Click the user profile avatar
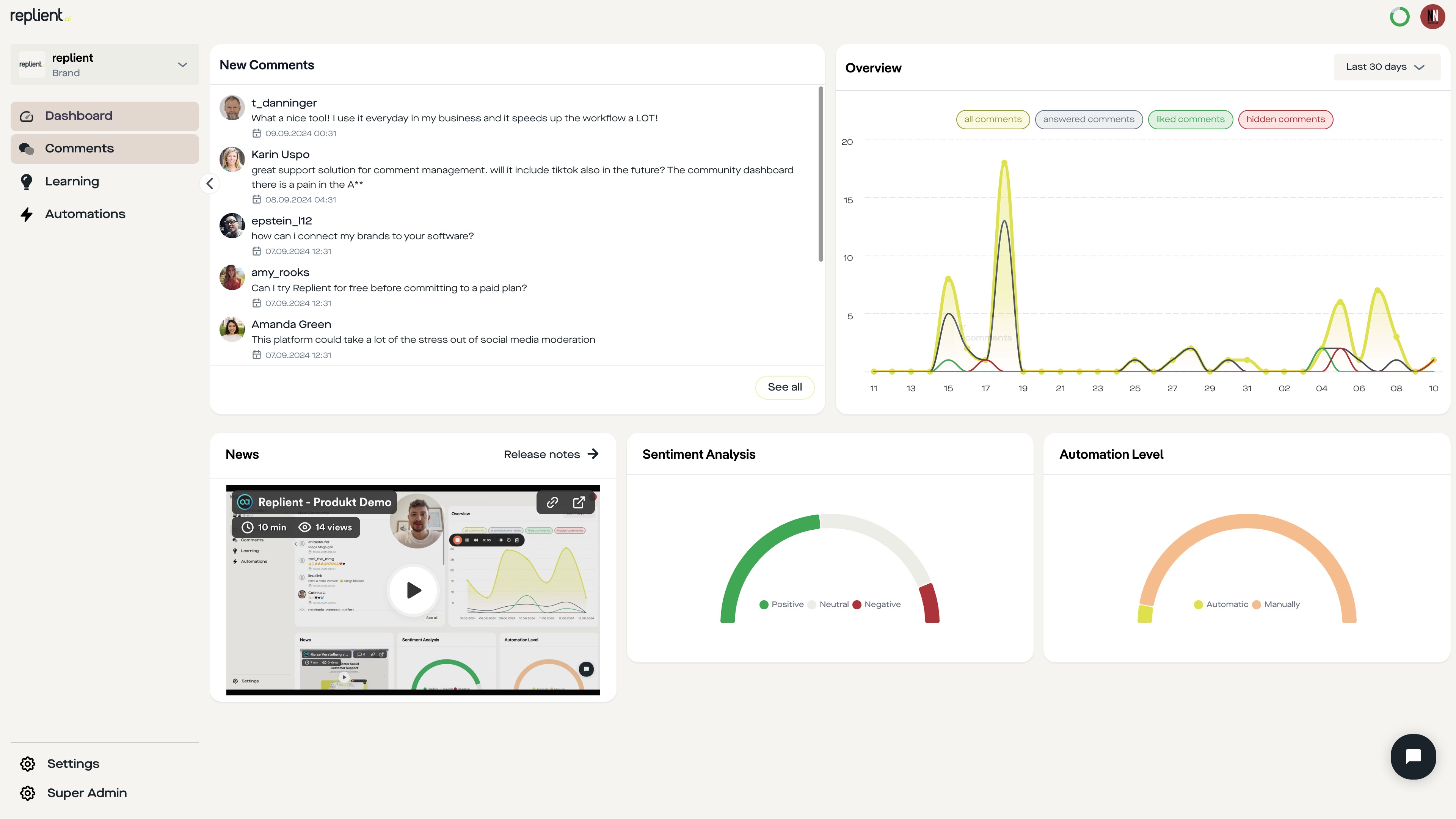 pos(1432,16)
